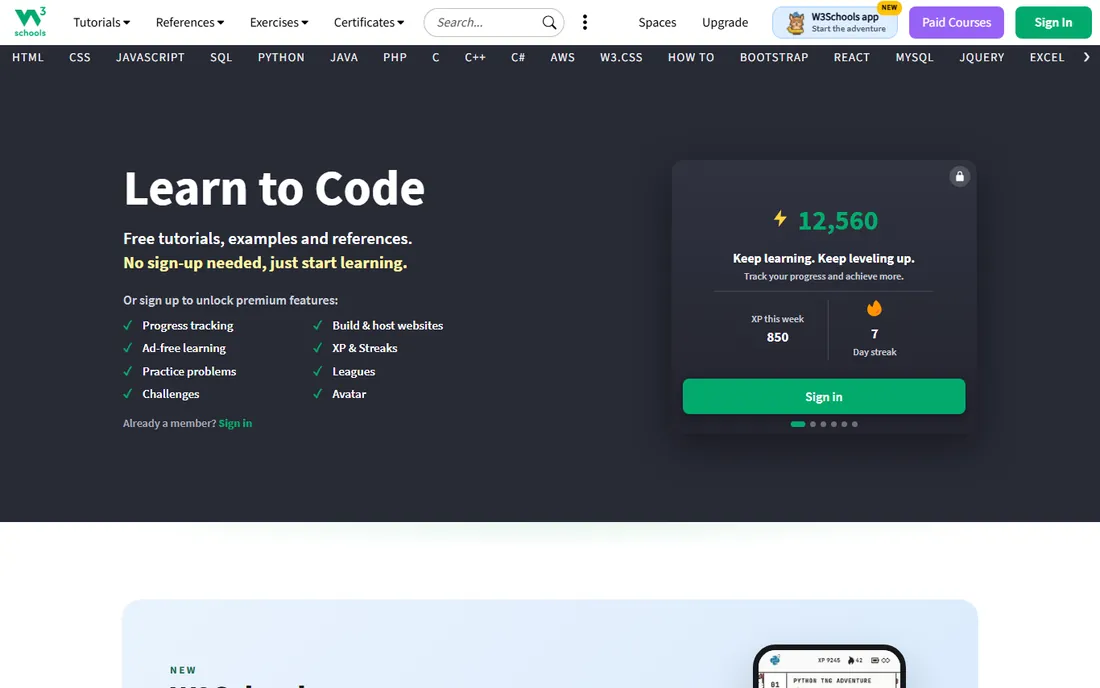1100x688 pixels.
Task: Open the C# topic tab
Action: pos(518,58)
